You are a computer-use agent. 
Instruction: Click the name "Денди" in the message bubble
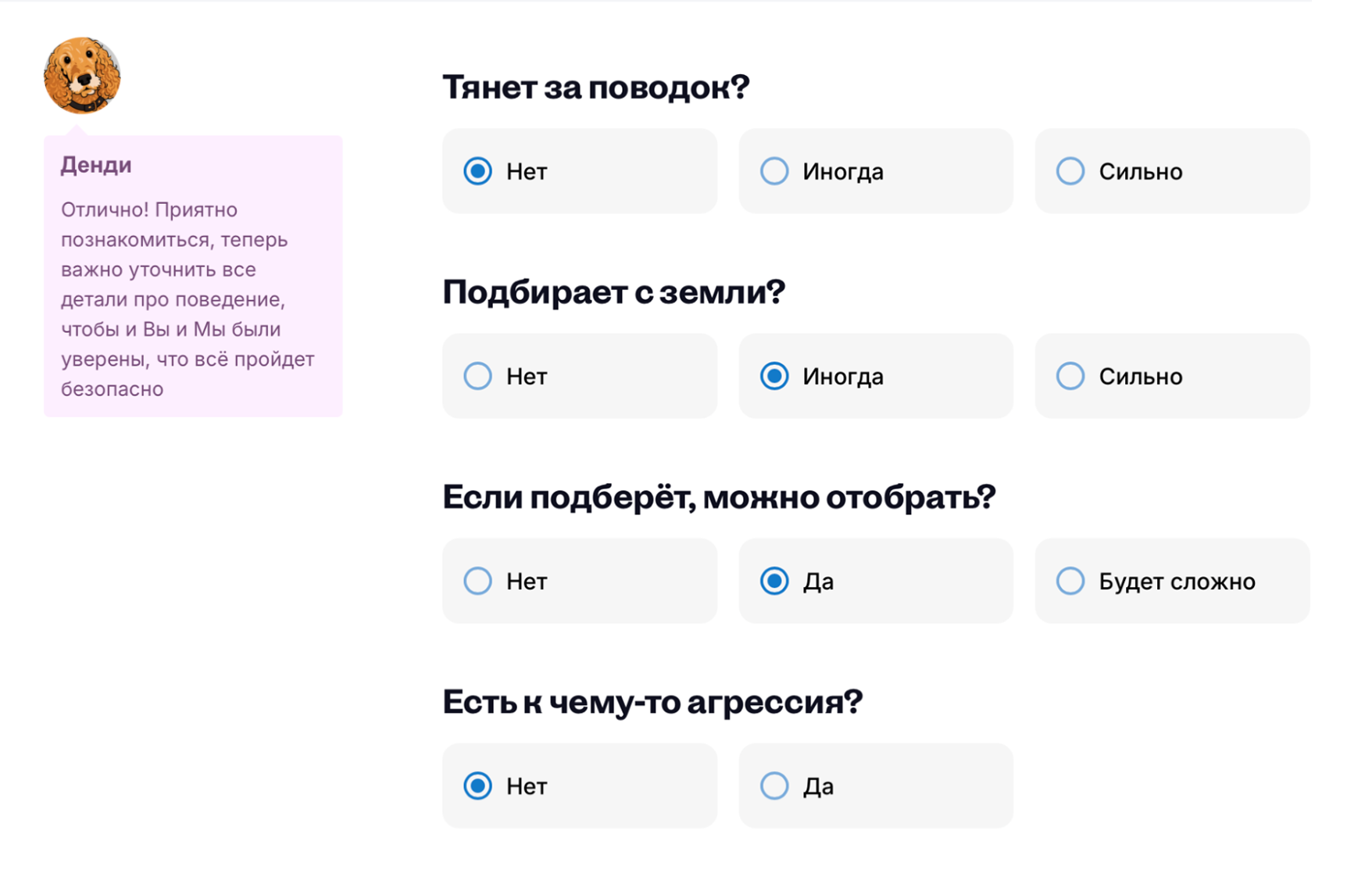click(x=96, y=165)
